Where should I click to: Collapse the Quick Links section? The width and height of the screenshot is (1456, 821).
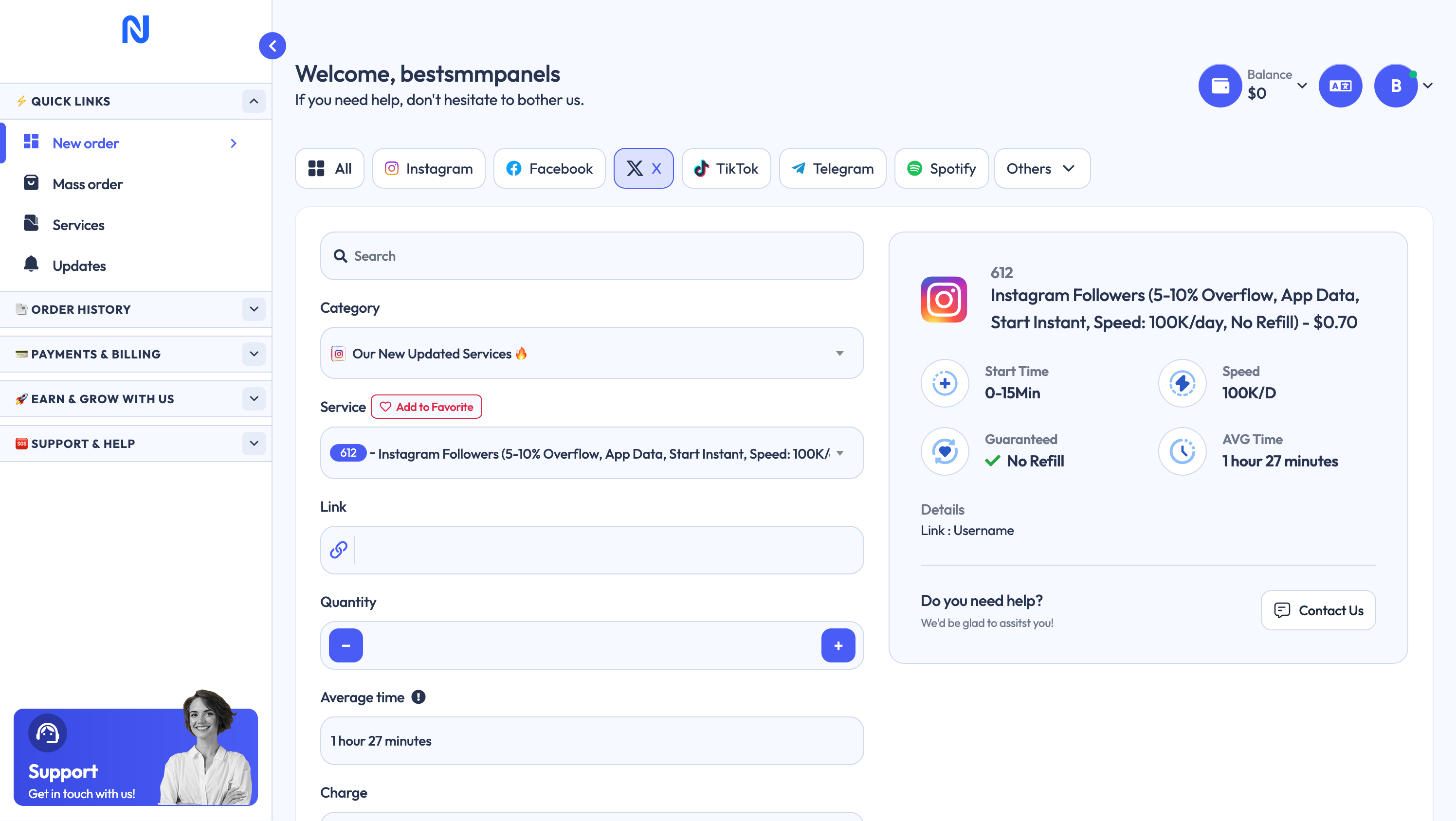254,101
